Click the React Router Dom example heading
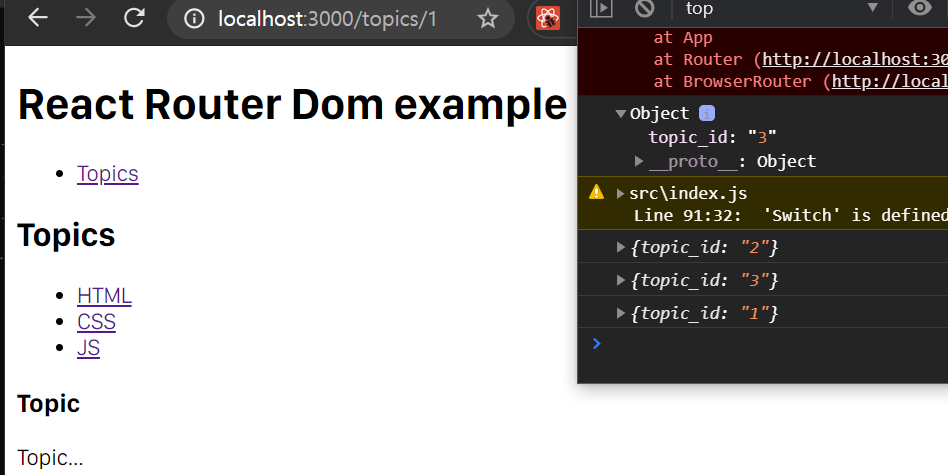Viewport: 948px width, 475px height. click(x=293, y=104)
